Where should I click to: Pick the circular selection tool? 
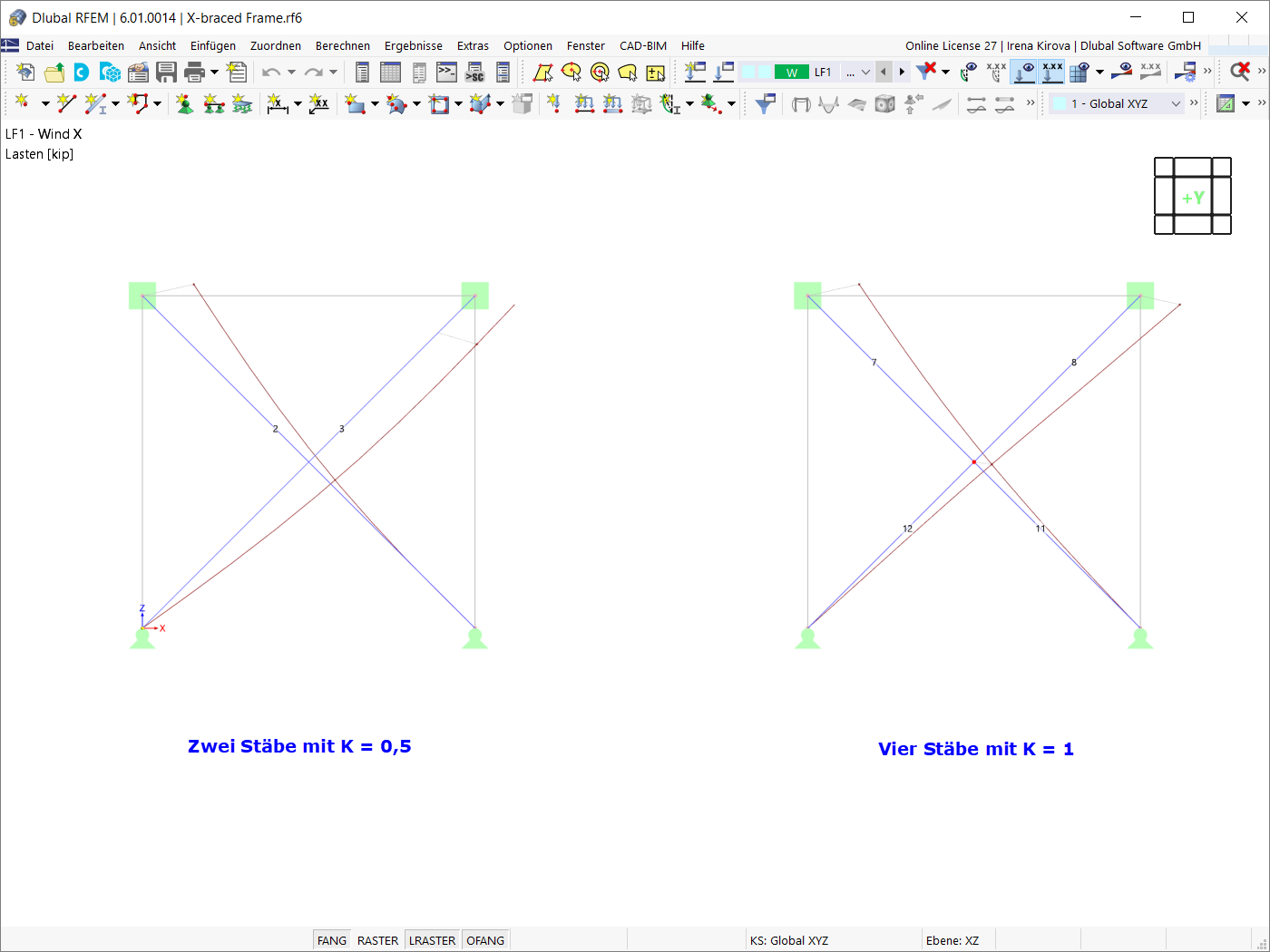pos(599,73)
